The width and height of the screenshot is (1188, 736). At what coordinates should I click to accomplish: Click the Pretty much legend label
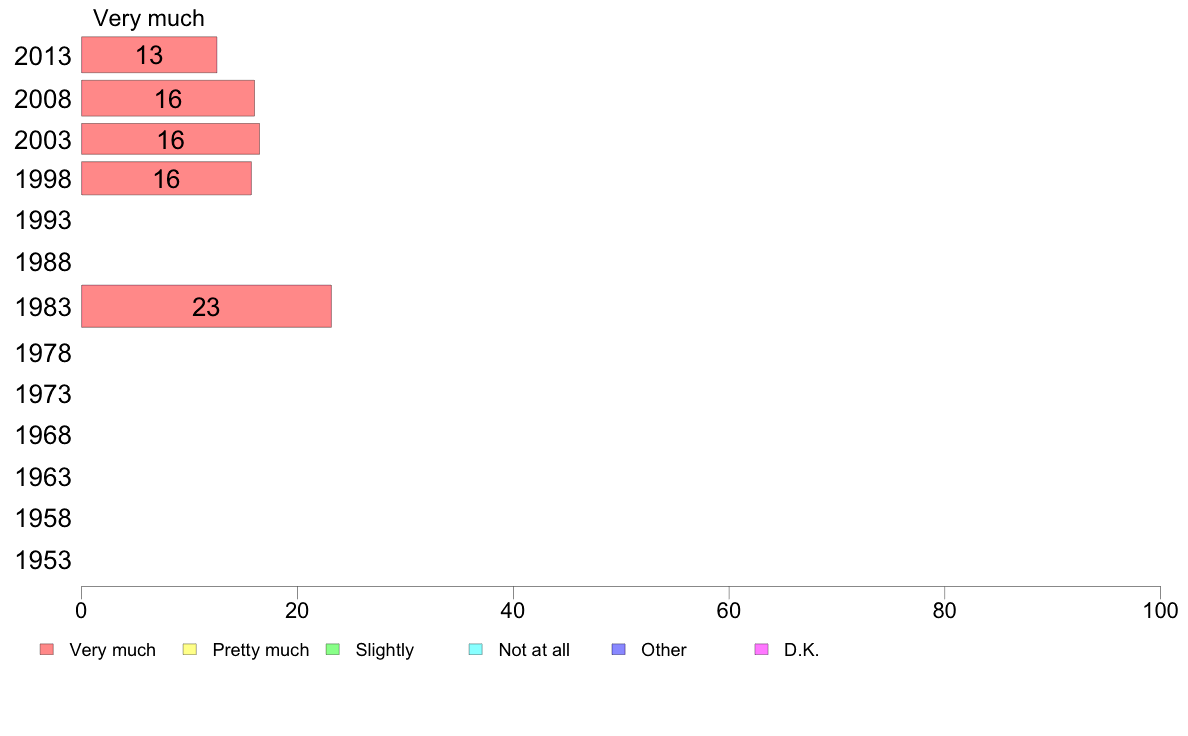coord(261,650)
